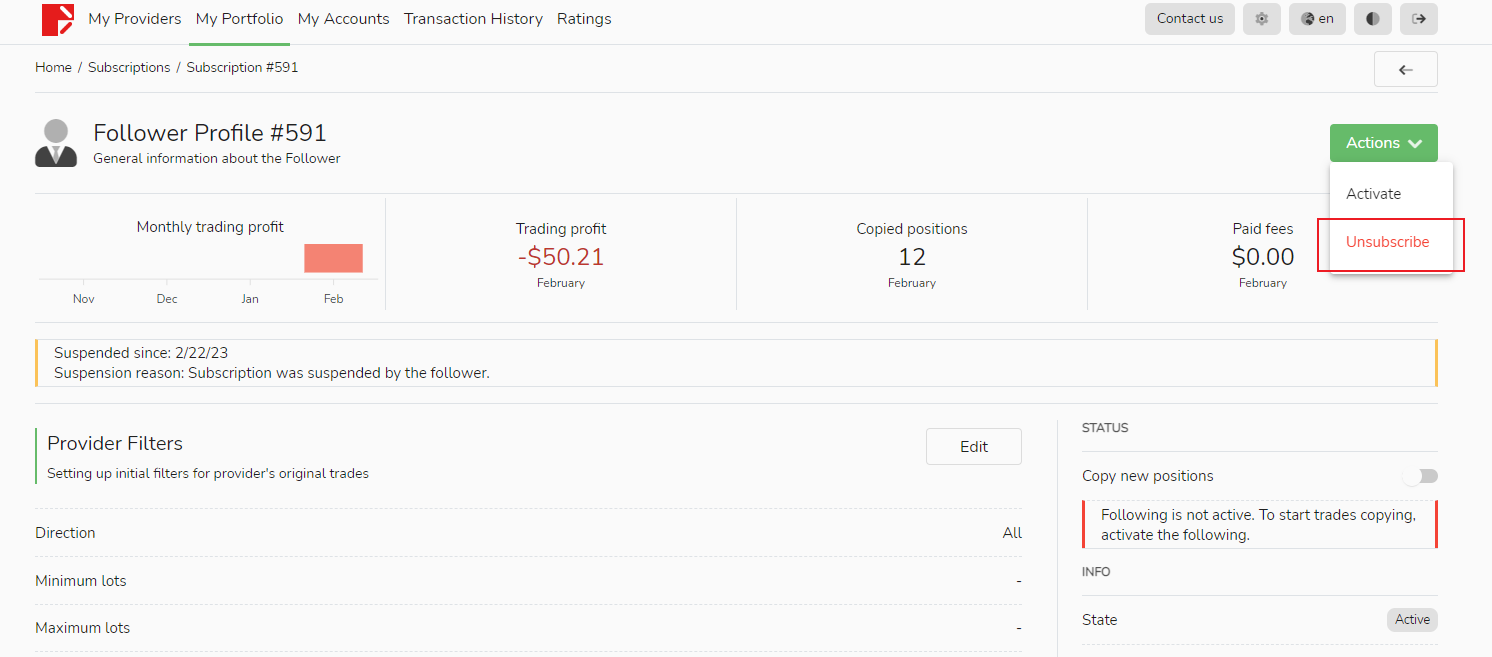1492x657 pixels.
Task: Navigate to Home via breadcrumb
Action: [x=53, y=68]
